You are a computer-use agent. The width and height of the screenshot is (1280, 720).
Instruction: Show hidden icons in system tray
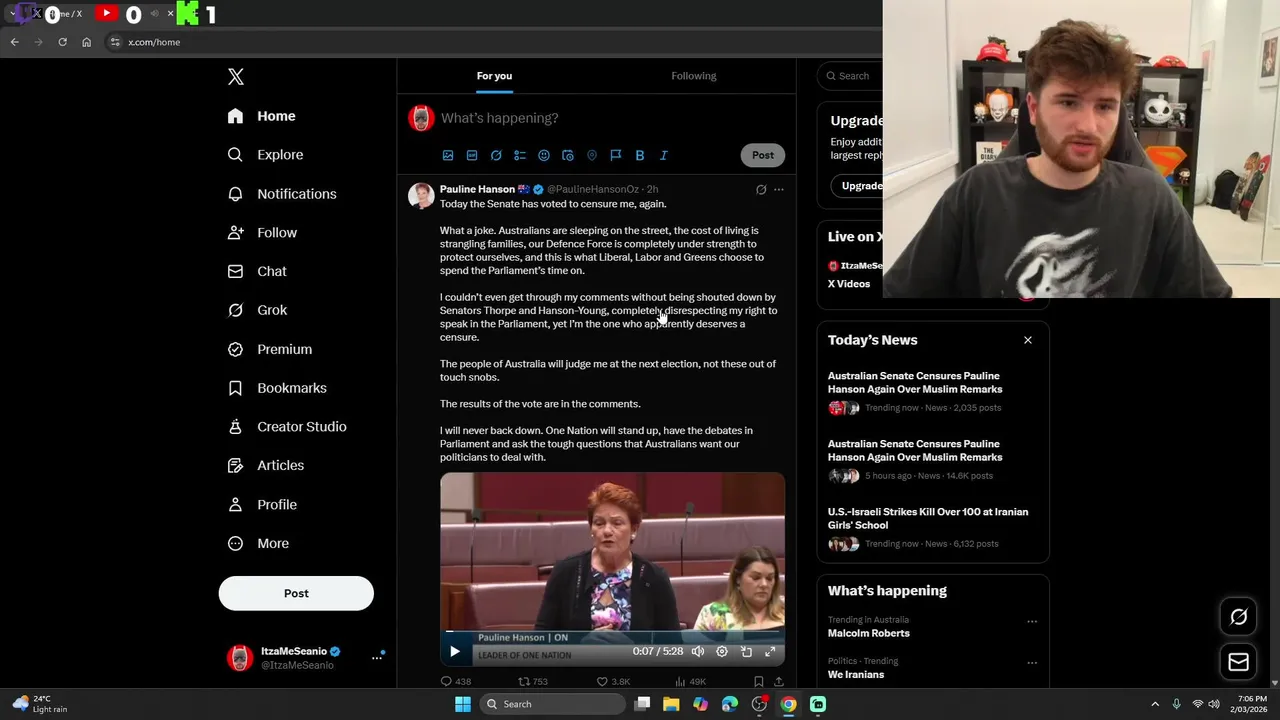pos(1155,704)
